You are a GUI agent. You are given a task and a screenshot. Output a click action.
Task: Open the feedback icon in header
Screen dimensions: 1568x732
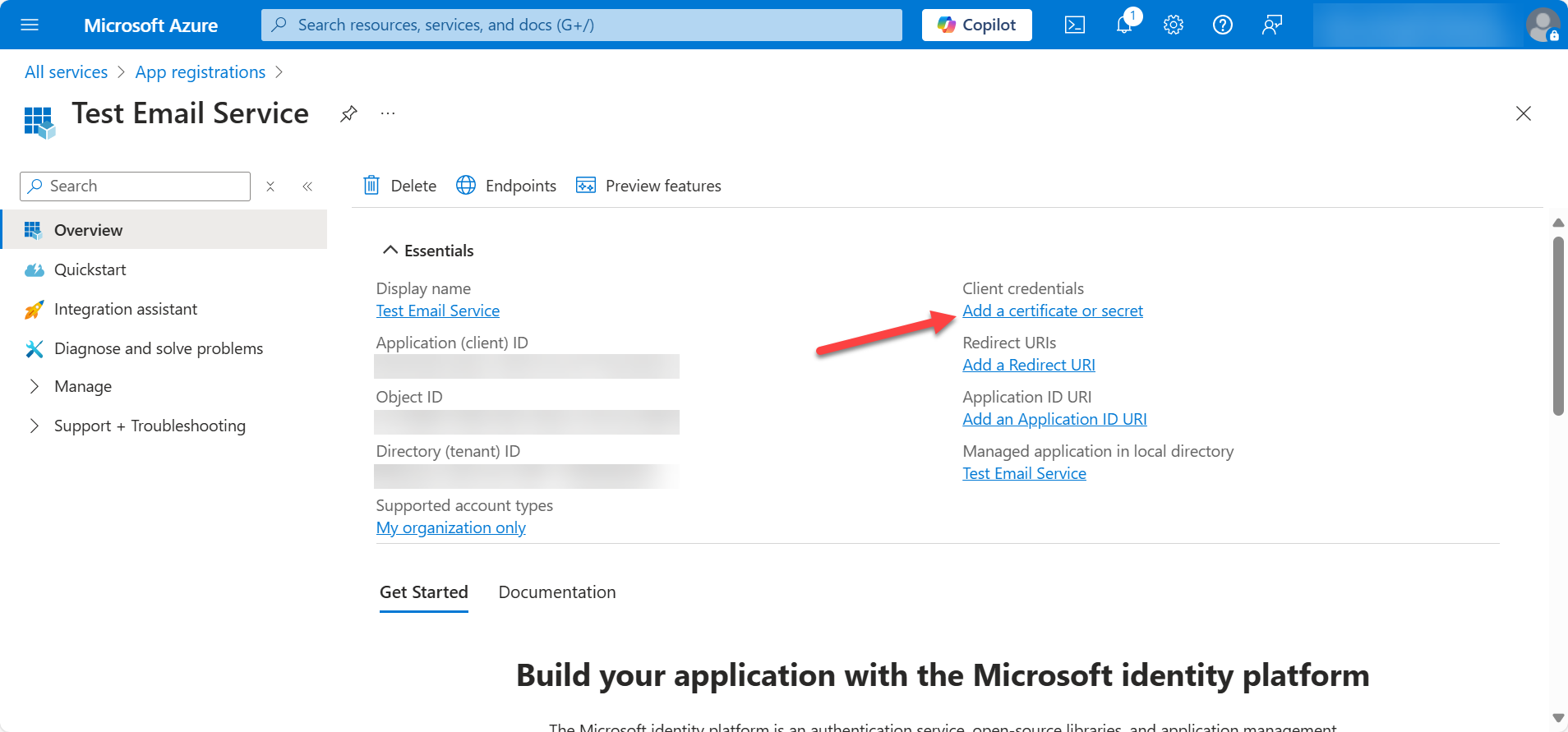pyautogui.click(x=1272, y=25)
